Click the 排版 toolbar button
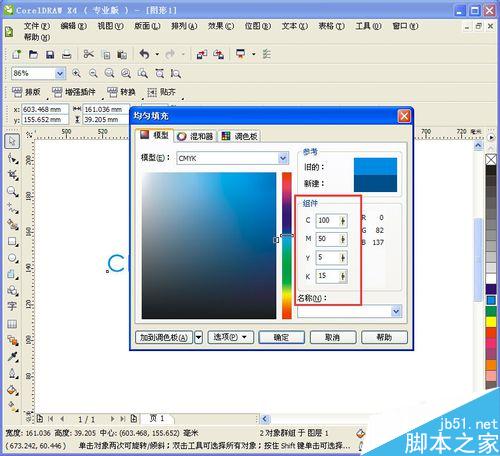The image size is (500, 456). [x=26, y=92]
